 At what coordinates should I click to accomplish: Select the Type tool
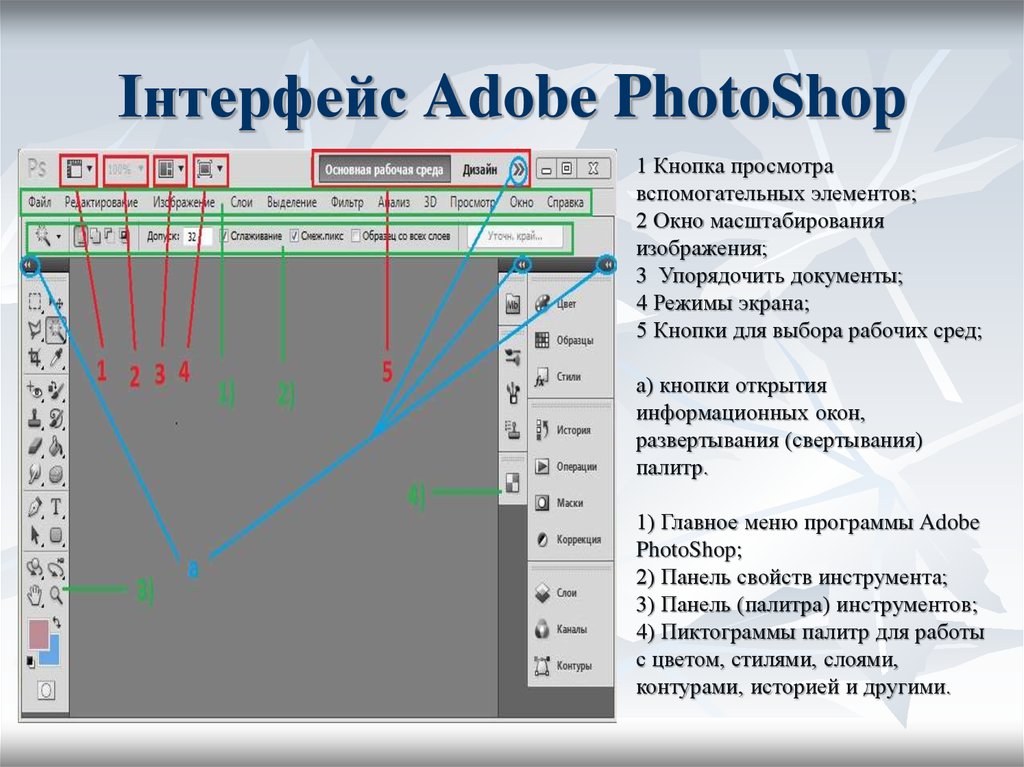click(57, 507)
